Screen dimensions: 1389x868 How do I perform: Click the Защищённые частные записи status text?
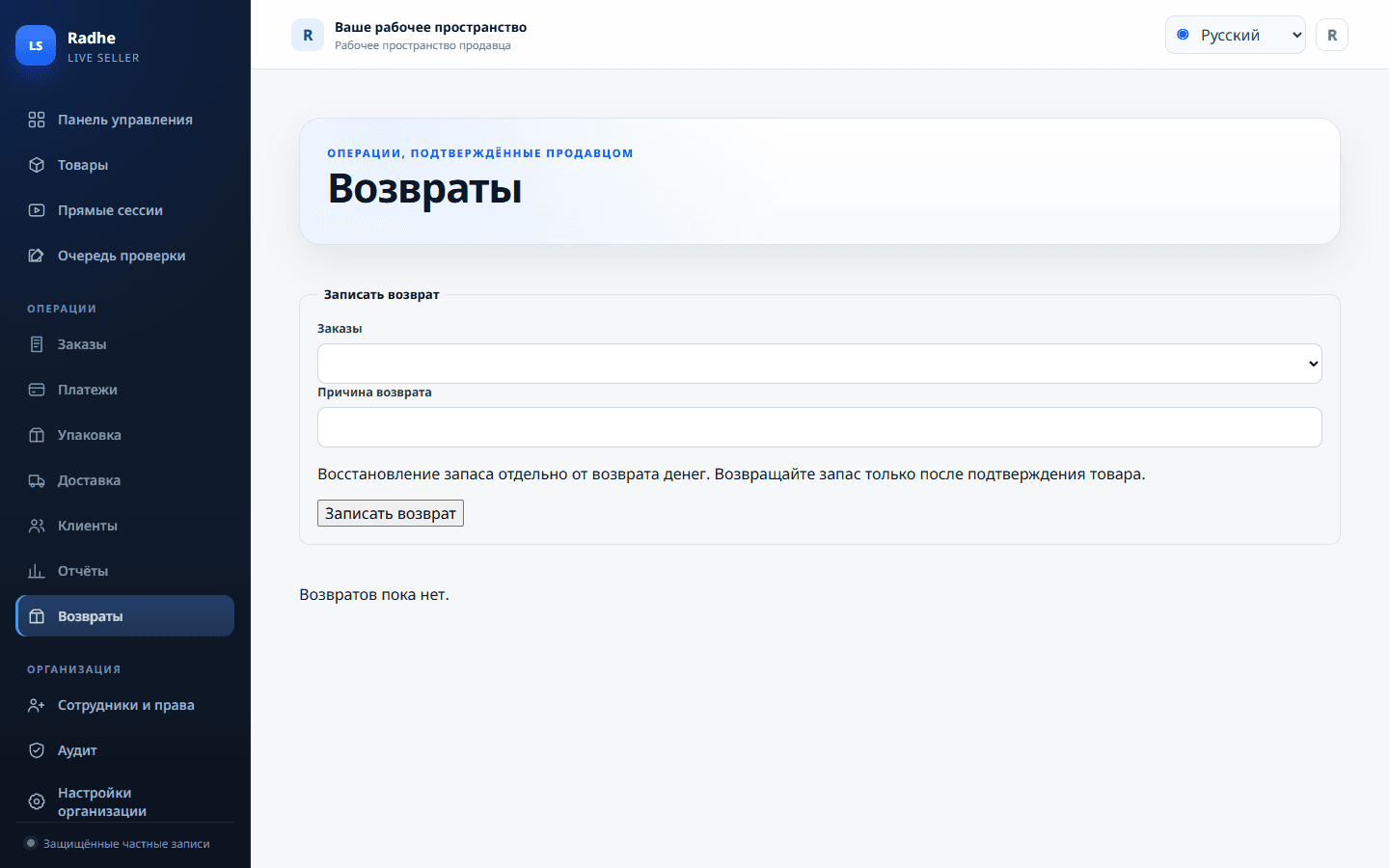[x=126, y=844]
